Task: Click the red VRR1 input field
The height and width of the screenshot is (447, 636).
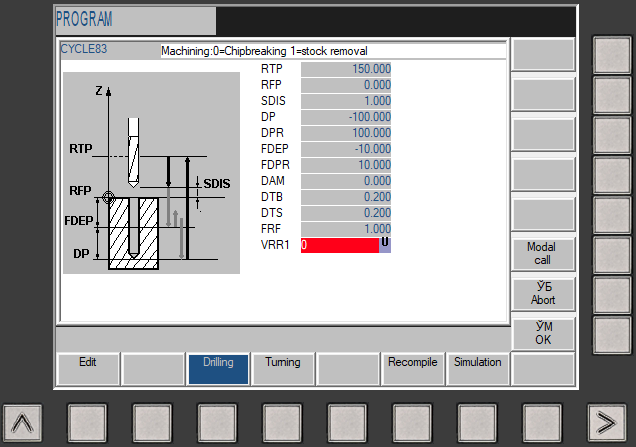Action: 340,245
